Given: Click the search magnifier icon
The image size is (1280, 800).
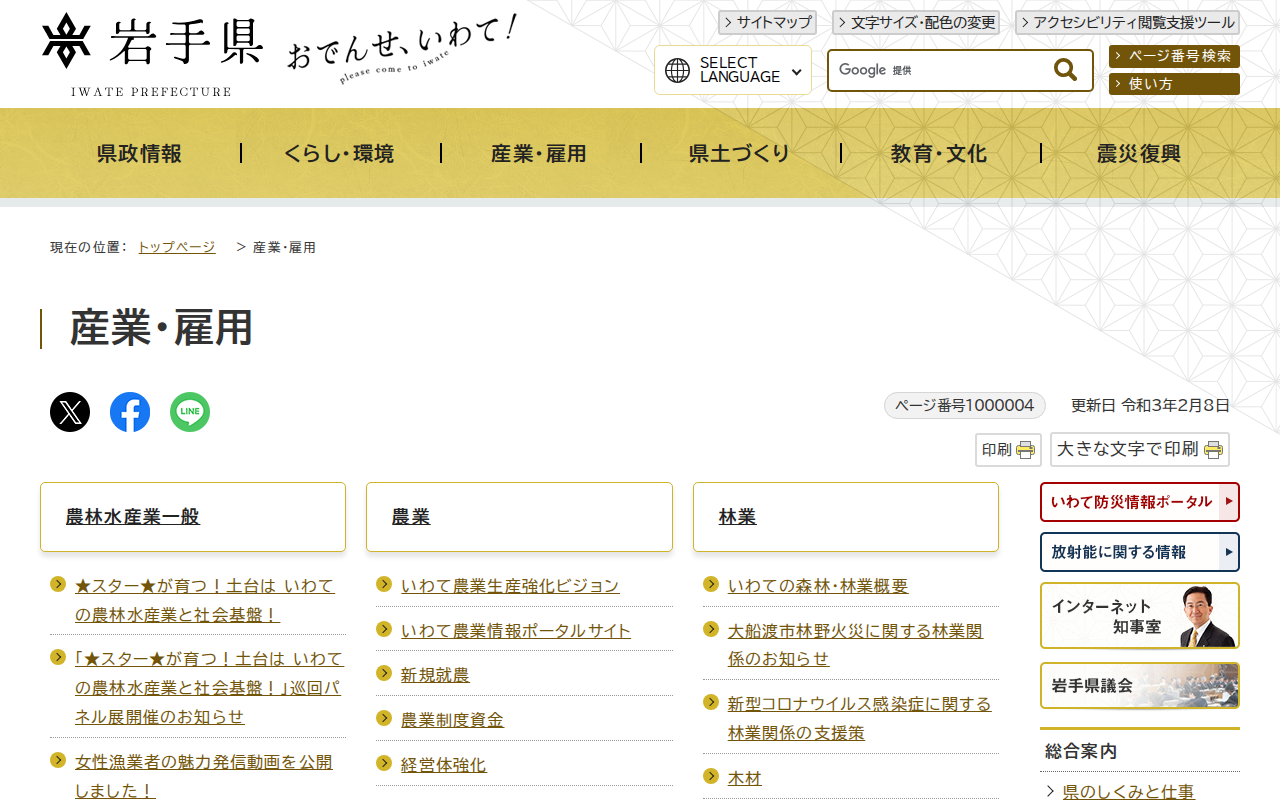Looking at the screenshot, I should (x=1065, y=70).
